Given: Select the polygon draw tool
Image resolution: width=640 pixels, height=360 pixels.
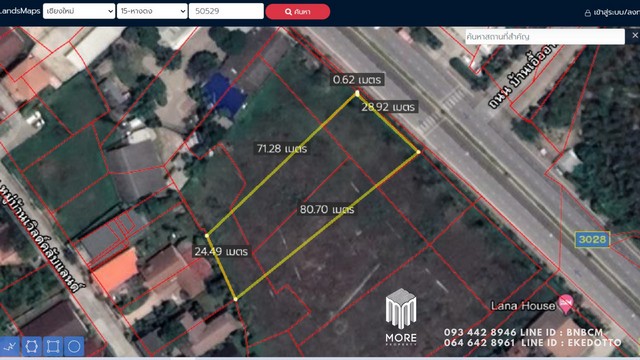Looking at the screenshot, I should [31, 346].
